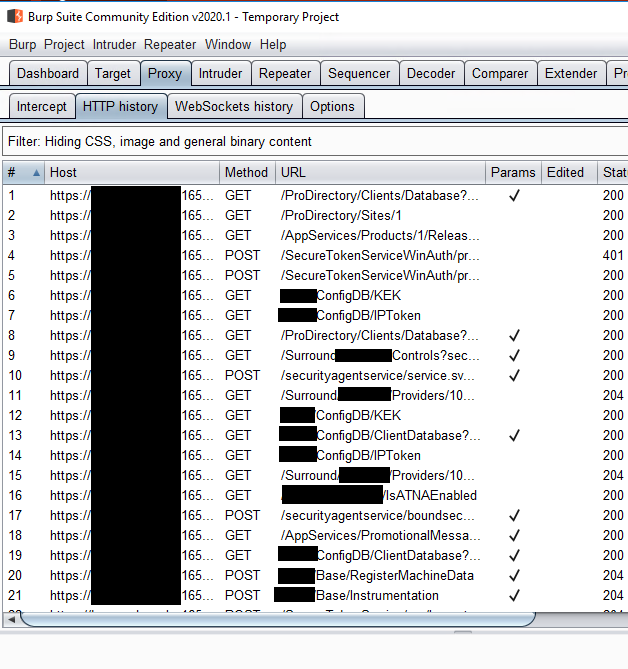Sort the table by the Method column
Image resolution: width=628 pixels, height=669 pixels.
click(246, 173)
